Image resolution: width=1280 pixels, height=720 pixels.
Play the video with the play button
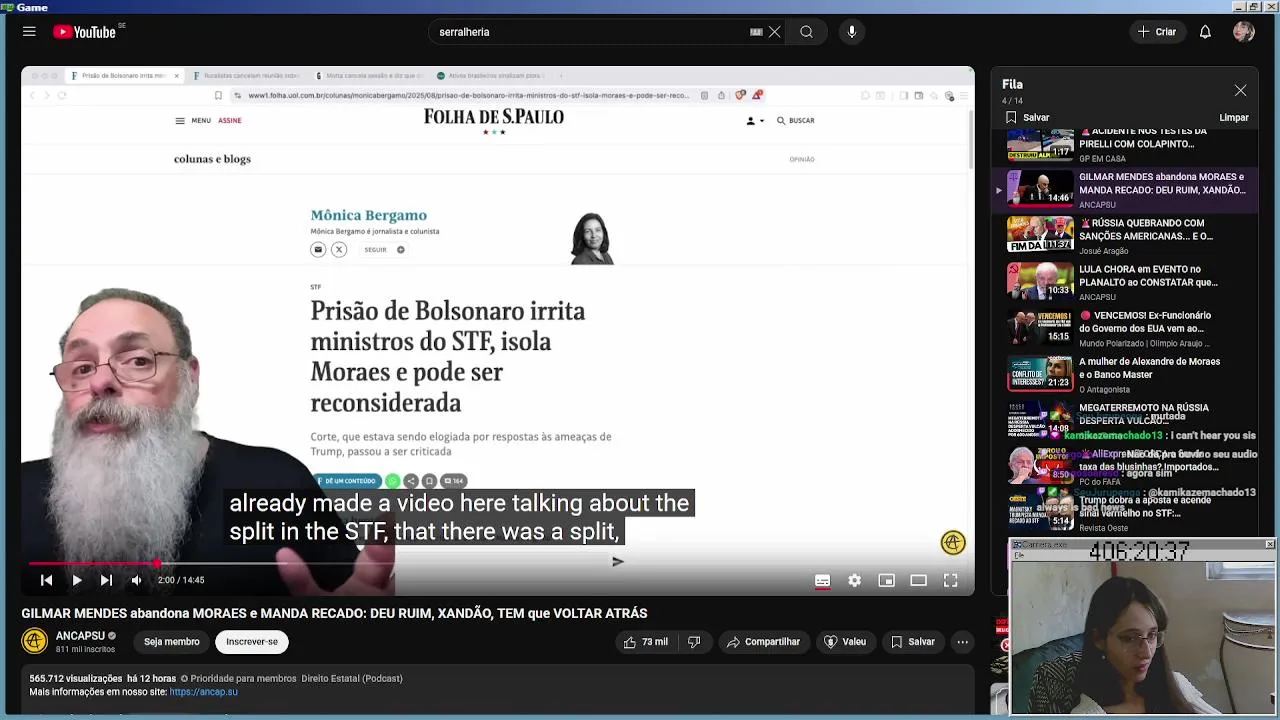click(x=76, y=580)
